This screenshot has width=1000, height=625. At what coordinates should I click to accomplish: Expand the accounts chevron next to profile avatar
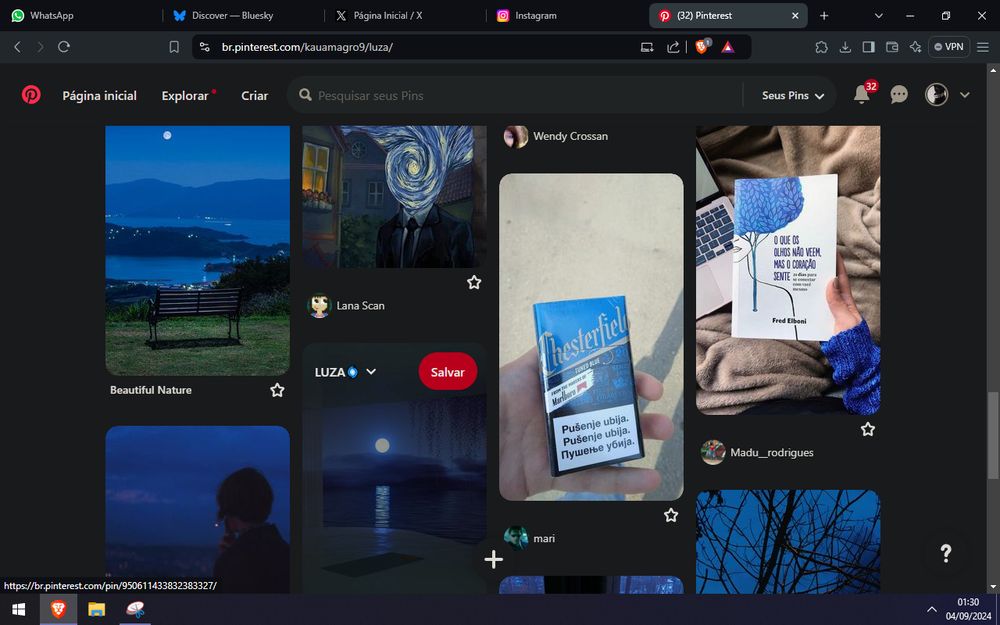pos(965,95)
